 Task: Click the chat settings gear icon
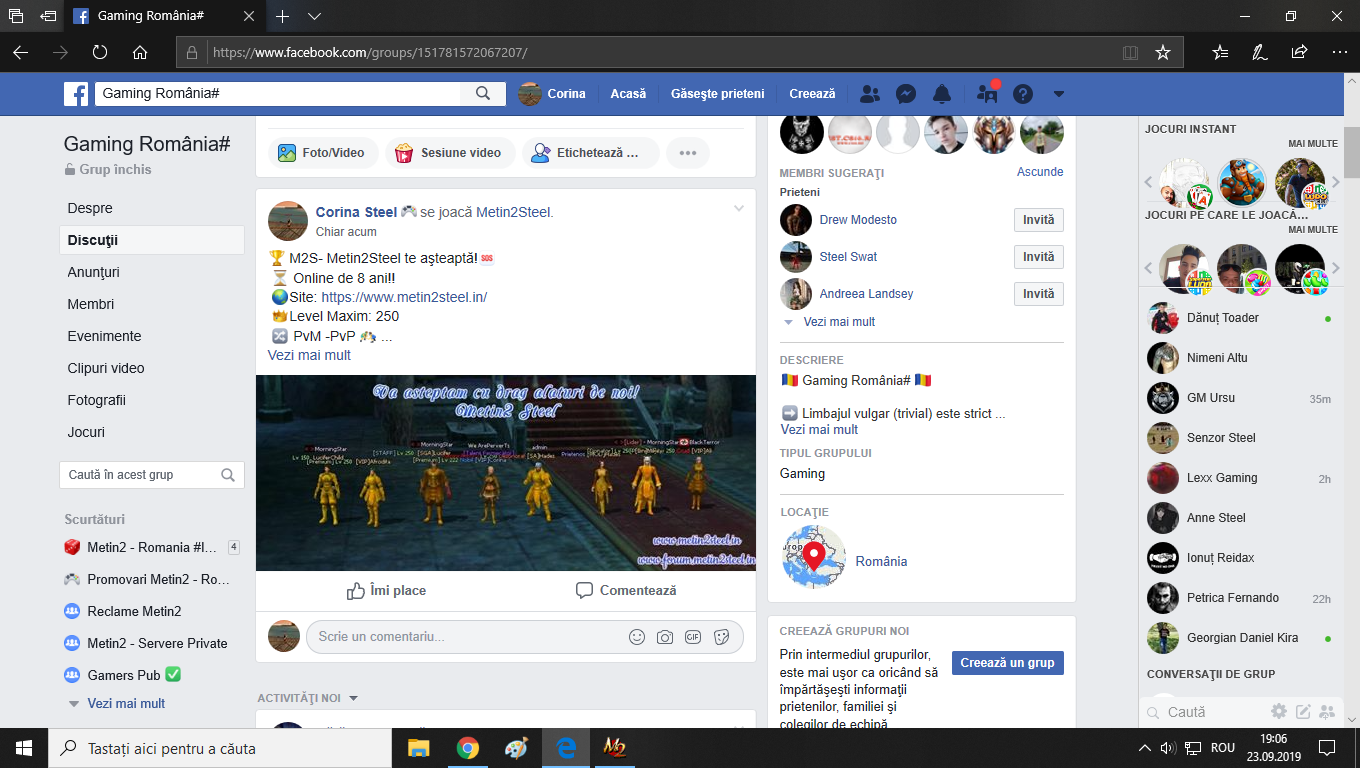pos(1279,712)
